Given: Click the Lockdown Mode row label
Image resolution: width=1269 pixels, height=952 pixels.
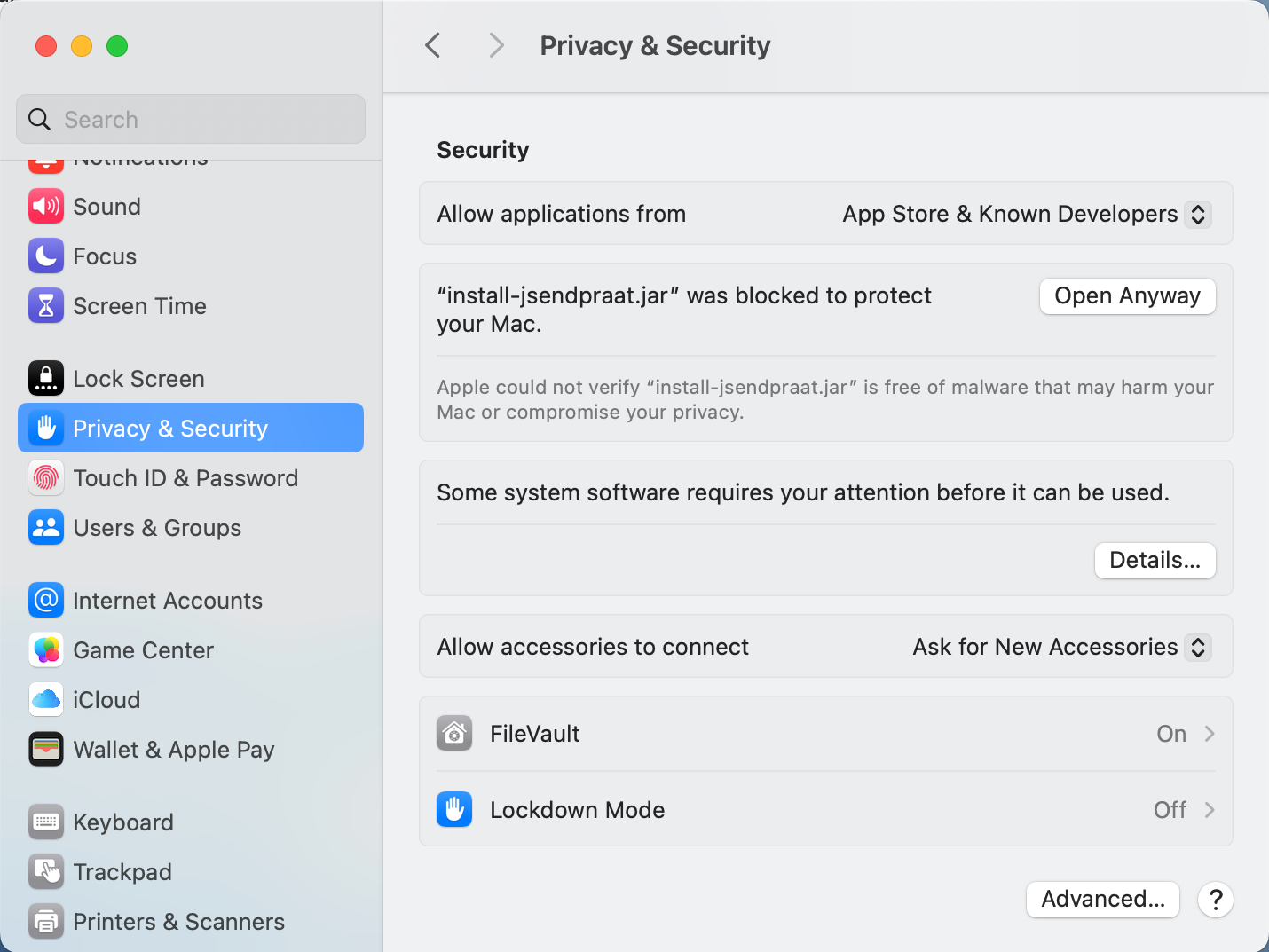Looking at the screenshot, I should [577, 810].
